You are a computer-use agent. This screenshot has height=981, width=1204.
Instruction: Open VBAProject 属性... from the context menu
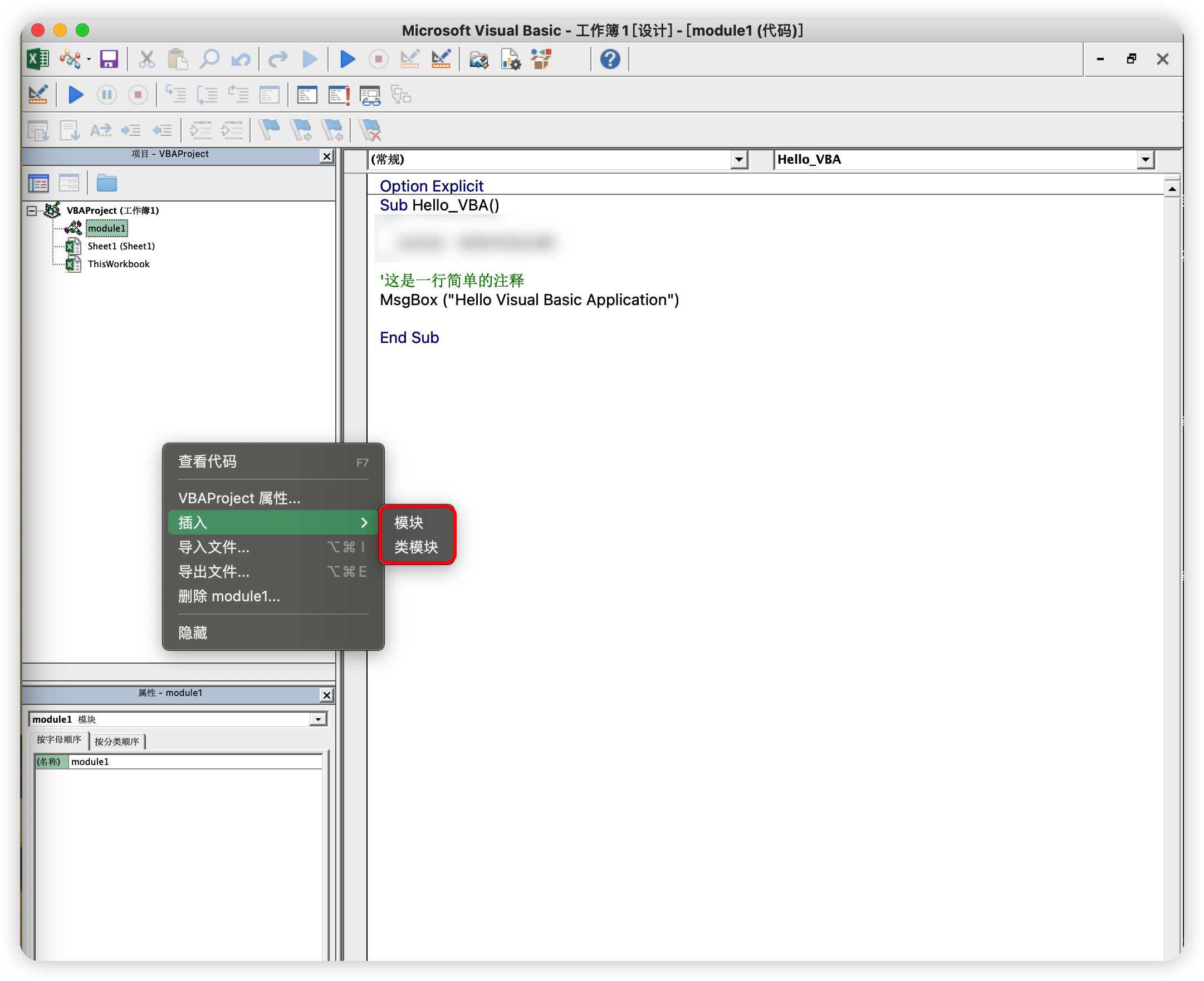273,498
